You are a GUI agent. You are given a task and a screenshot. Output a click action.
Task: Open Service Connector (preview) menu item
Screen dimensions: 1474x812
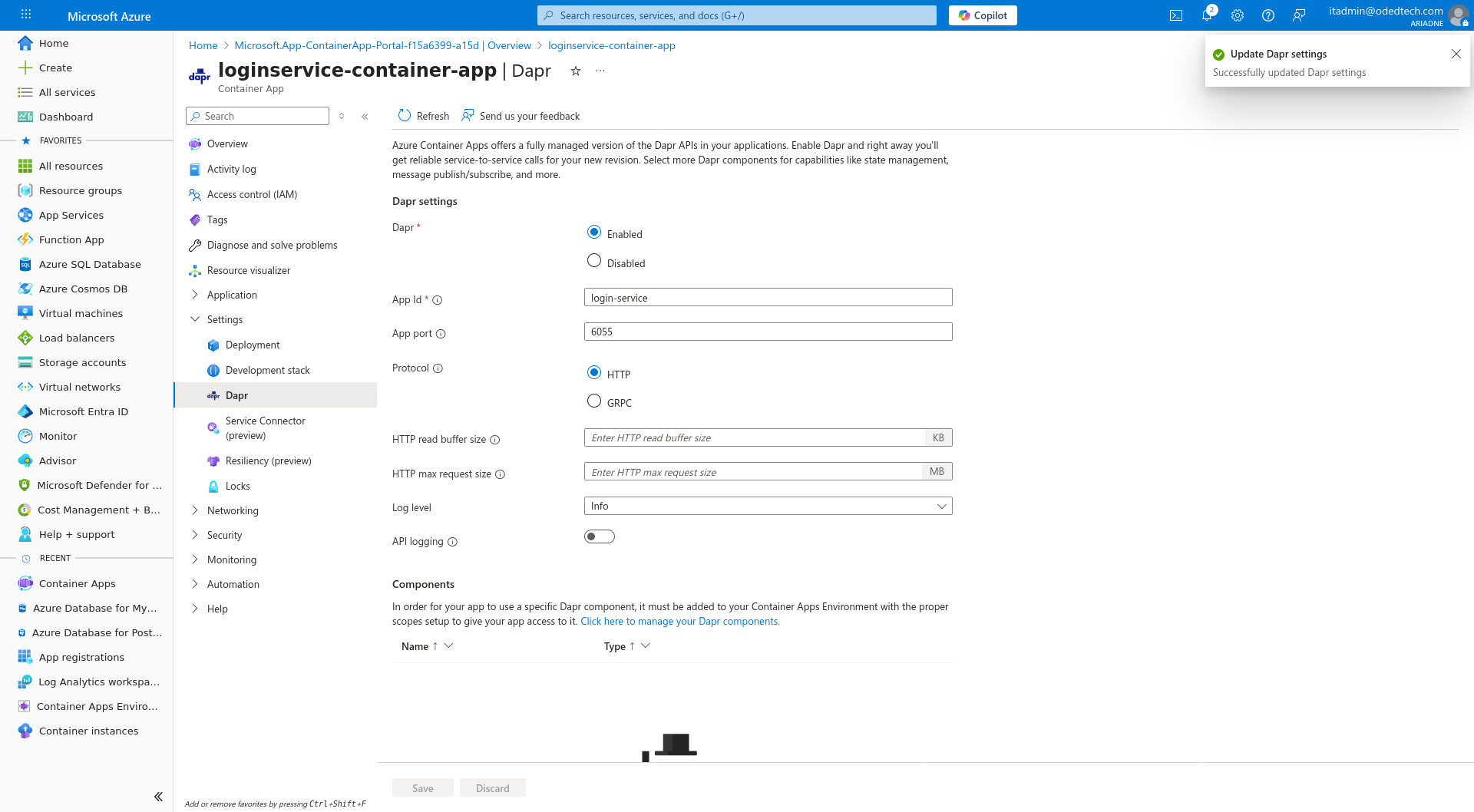(x=265, y=428)
